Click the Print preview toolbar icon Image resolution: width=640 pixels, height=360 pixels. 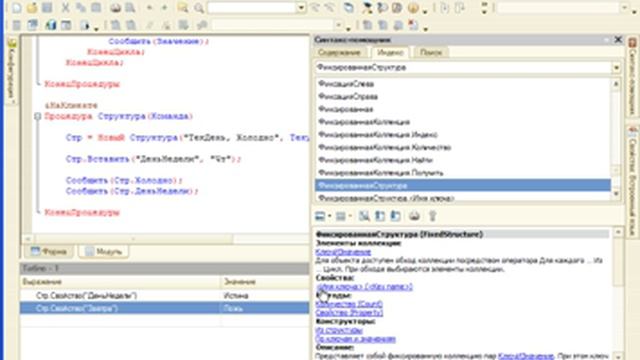pyautogui.click(x=130, y=7)
